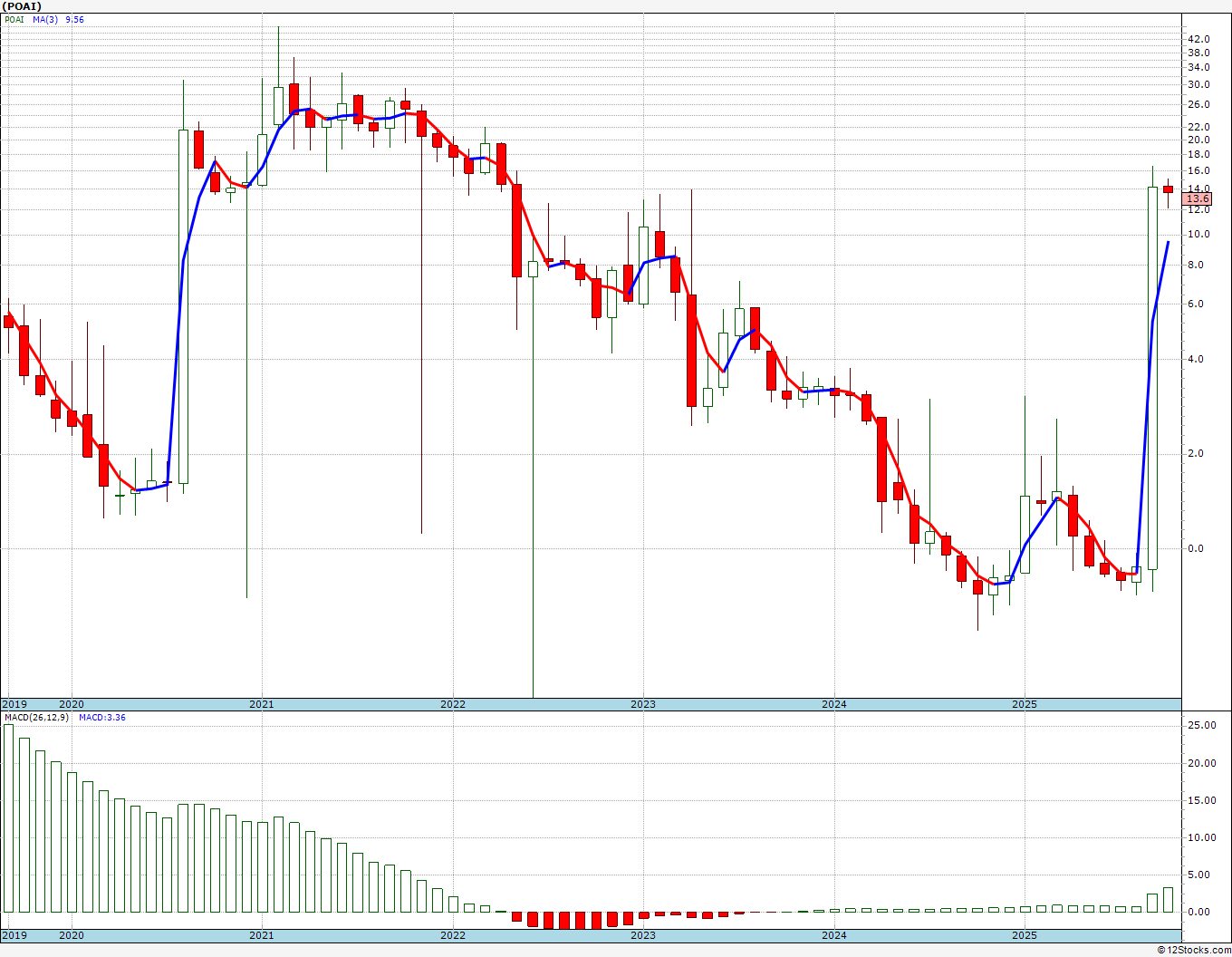The height and width of the screenshot is (957, 1232).
Task: Select the 2021 marker on price timeline
Action: tap(261, 704)
